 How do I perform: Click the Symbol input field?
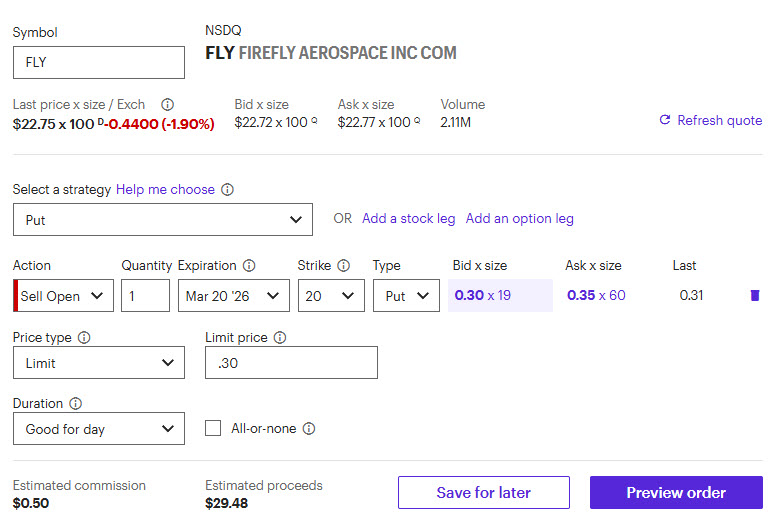coord(99,62)
